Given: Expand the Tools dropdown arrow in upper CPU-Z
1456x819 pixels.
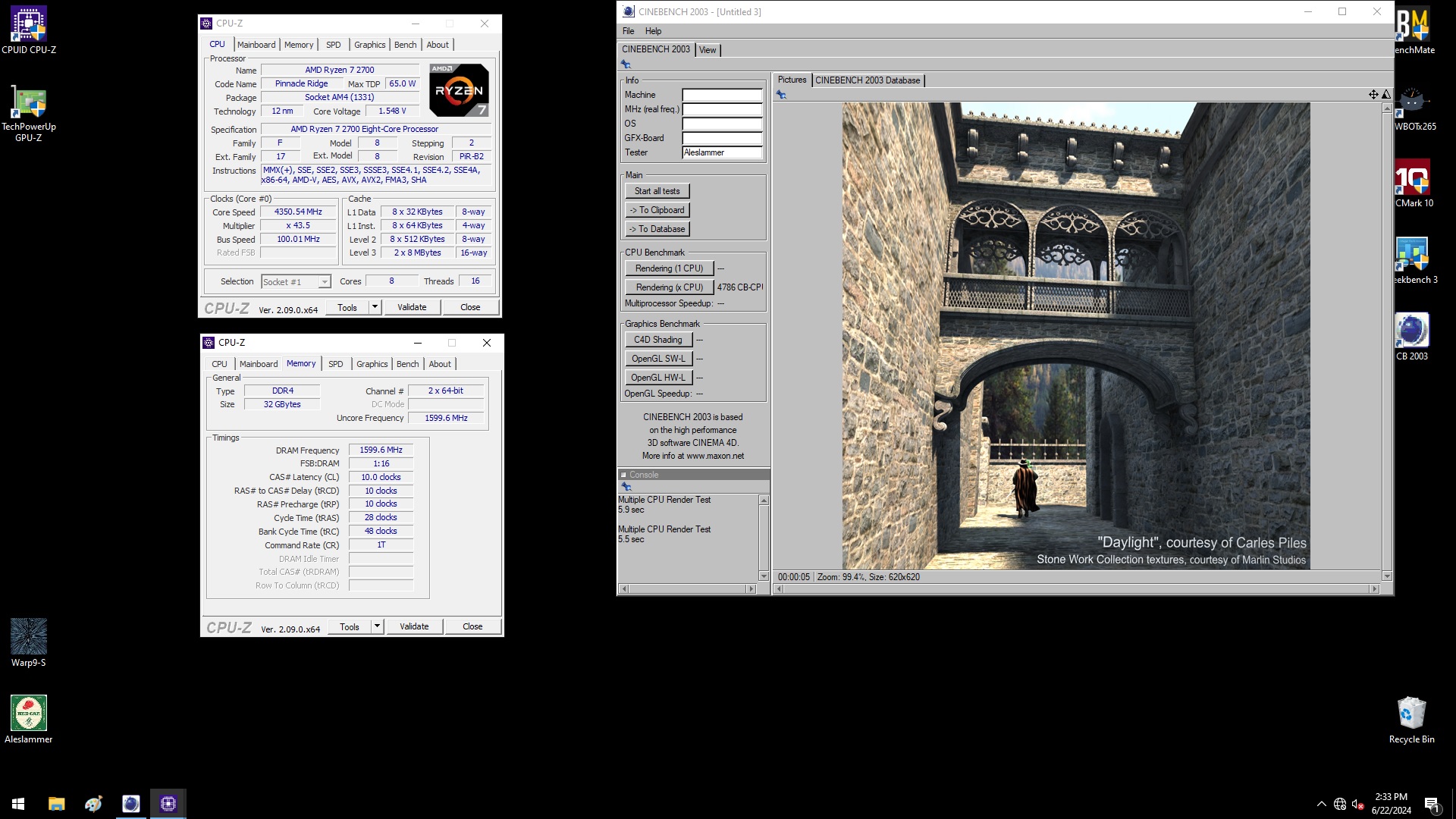Looking at the screenshot, I should click(x=375, y=307).
